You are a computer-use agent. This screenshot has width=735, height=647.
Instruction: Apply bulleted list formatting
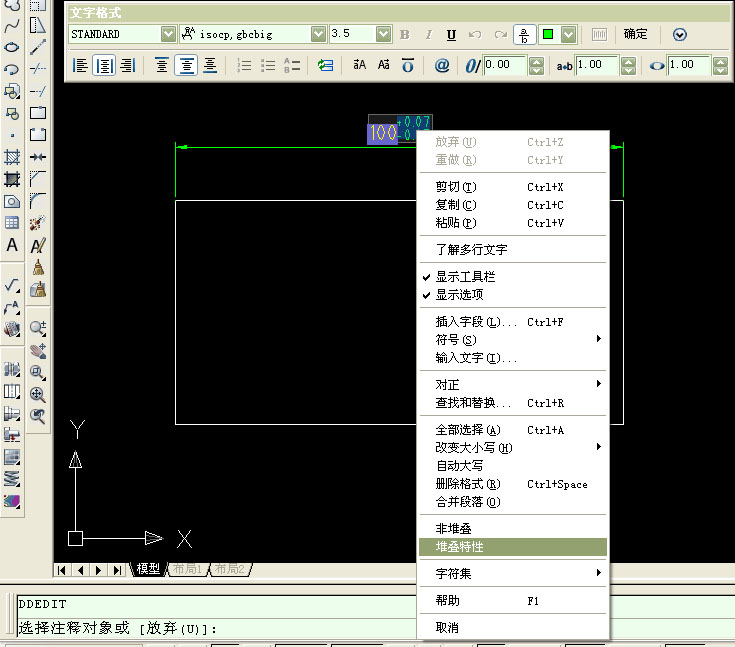click(268, 65)
